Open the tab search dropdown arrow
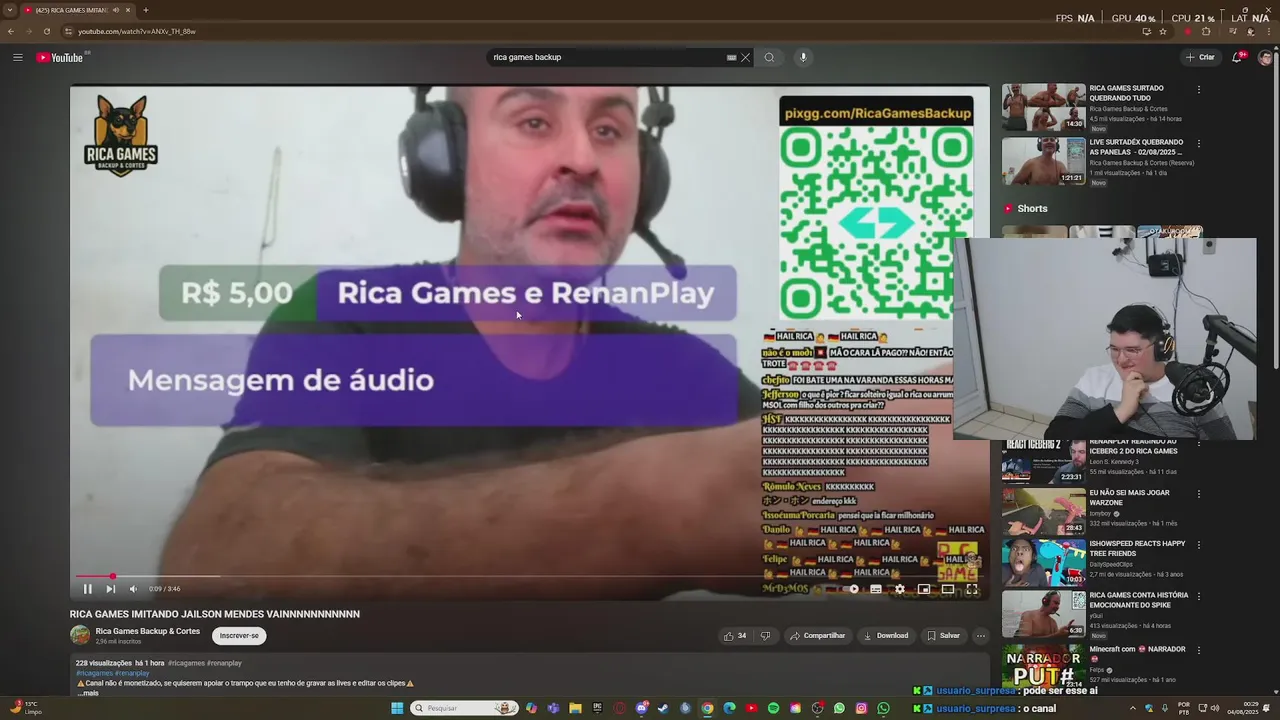 pyautogui.click(x=8, y=10)
